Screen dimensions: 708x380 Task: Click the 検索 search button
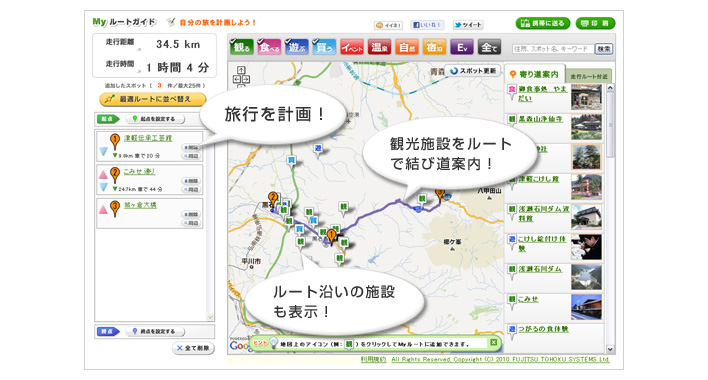604,49
